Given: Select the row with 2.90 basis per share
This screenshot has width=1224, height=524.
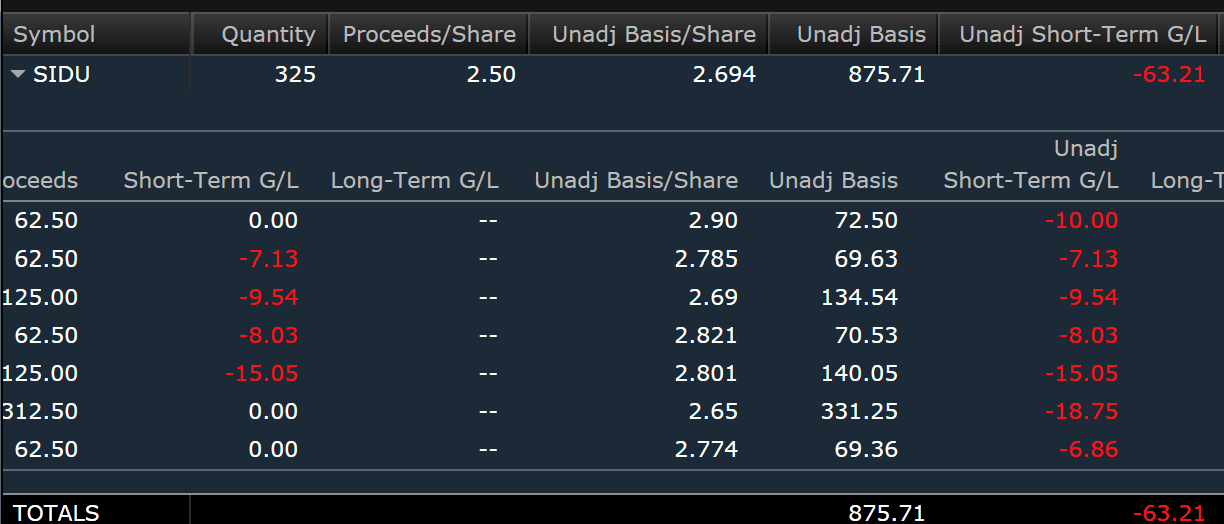Looking at the screenshot, I should coord(713,221).
